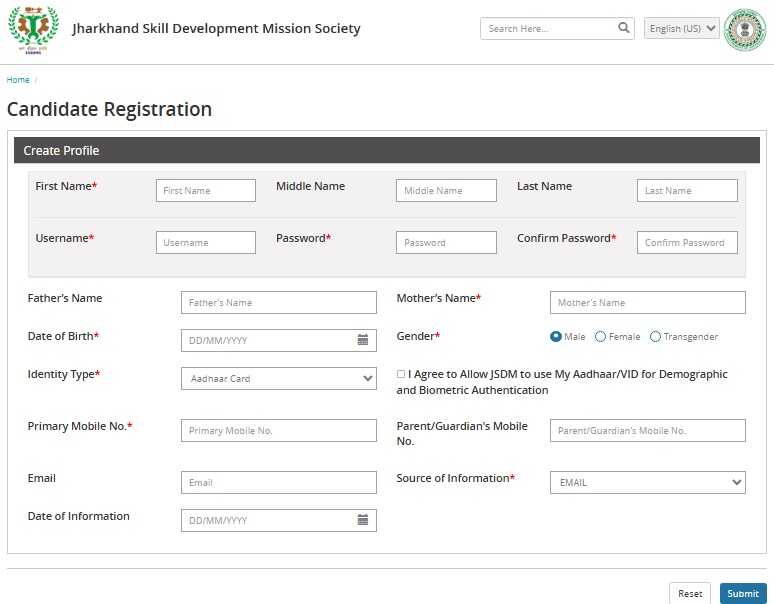Click the Identity Type label text
Viewport: 774px width, 604px height.
coord(63,374)
